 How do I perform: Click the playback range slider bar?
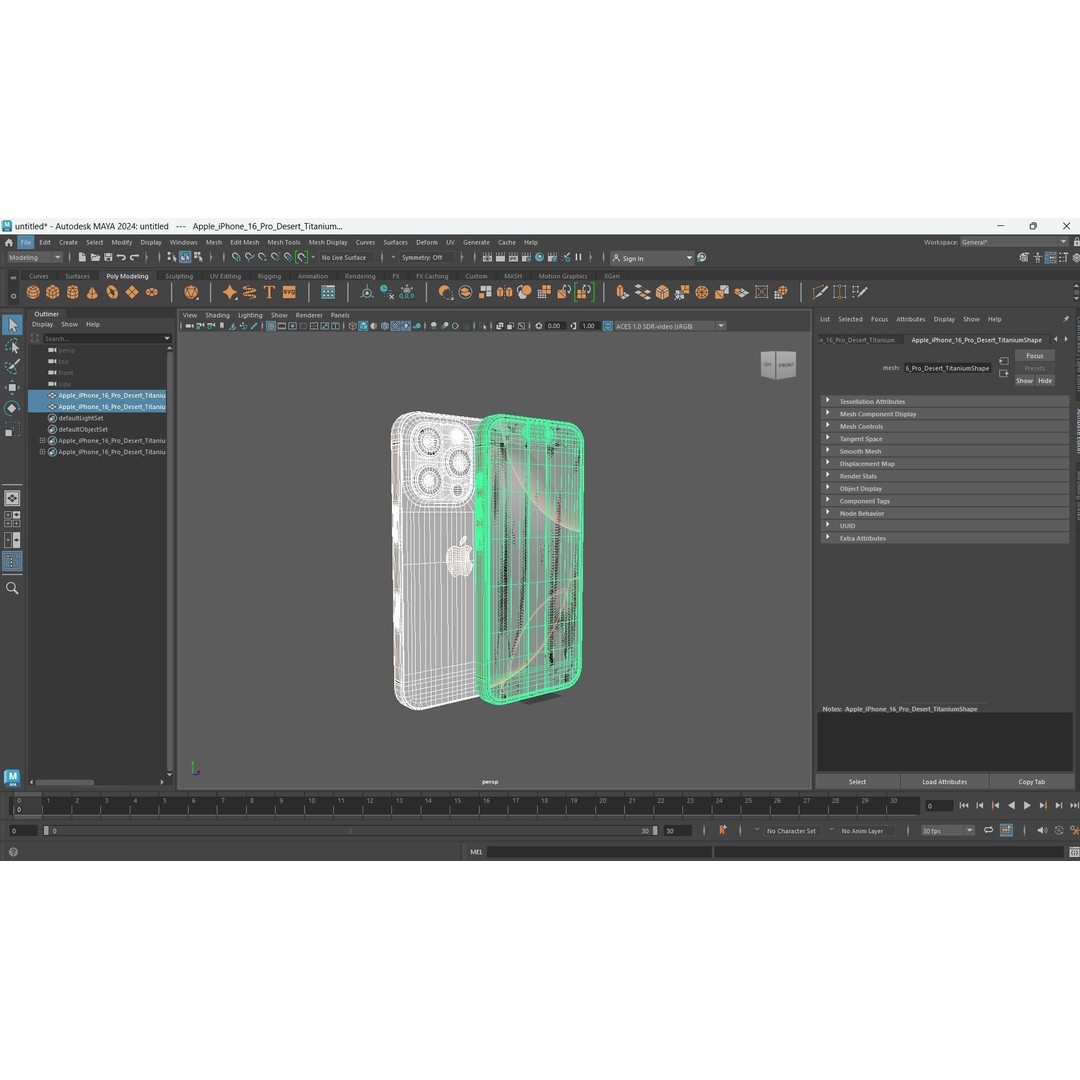coord(351,831)
